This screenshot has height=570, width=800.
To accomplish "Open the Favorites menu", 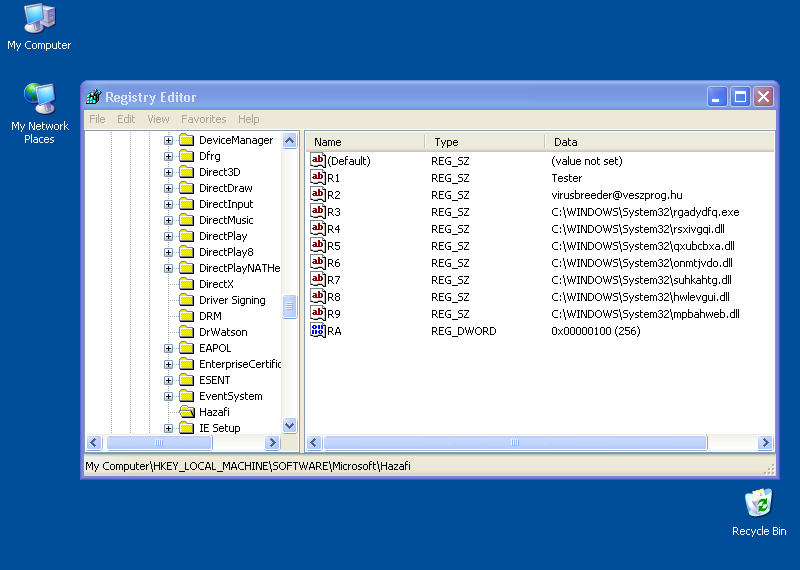I will (204, 119).
